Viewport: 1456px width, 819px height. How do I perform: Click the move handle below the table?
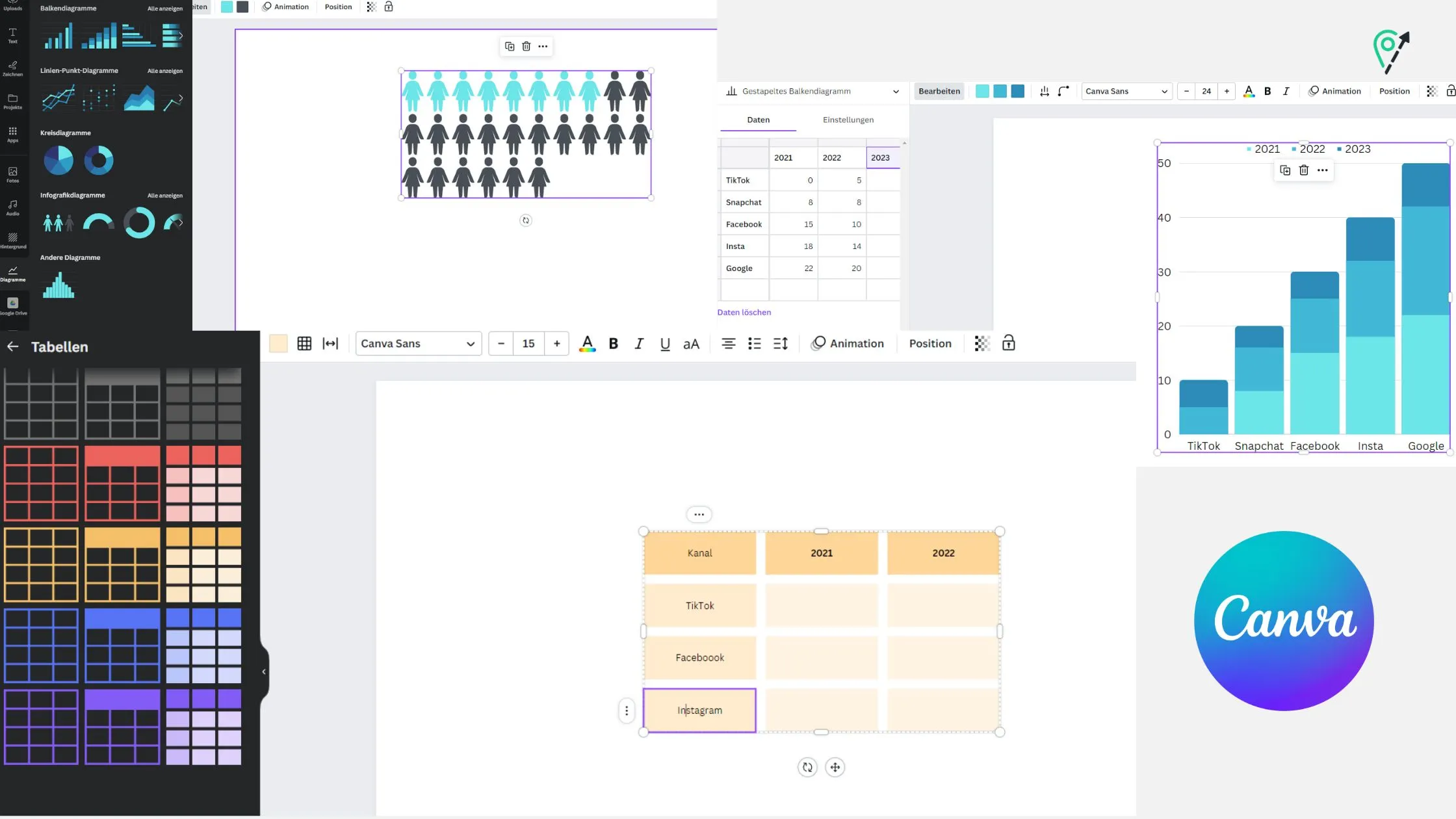tap(835, 767)
